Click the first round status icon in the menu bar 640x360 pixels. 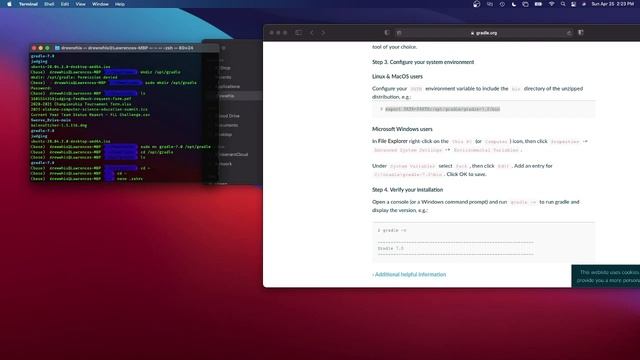(477, 4)
